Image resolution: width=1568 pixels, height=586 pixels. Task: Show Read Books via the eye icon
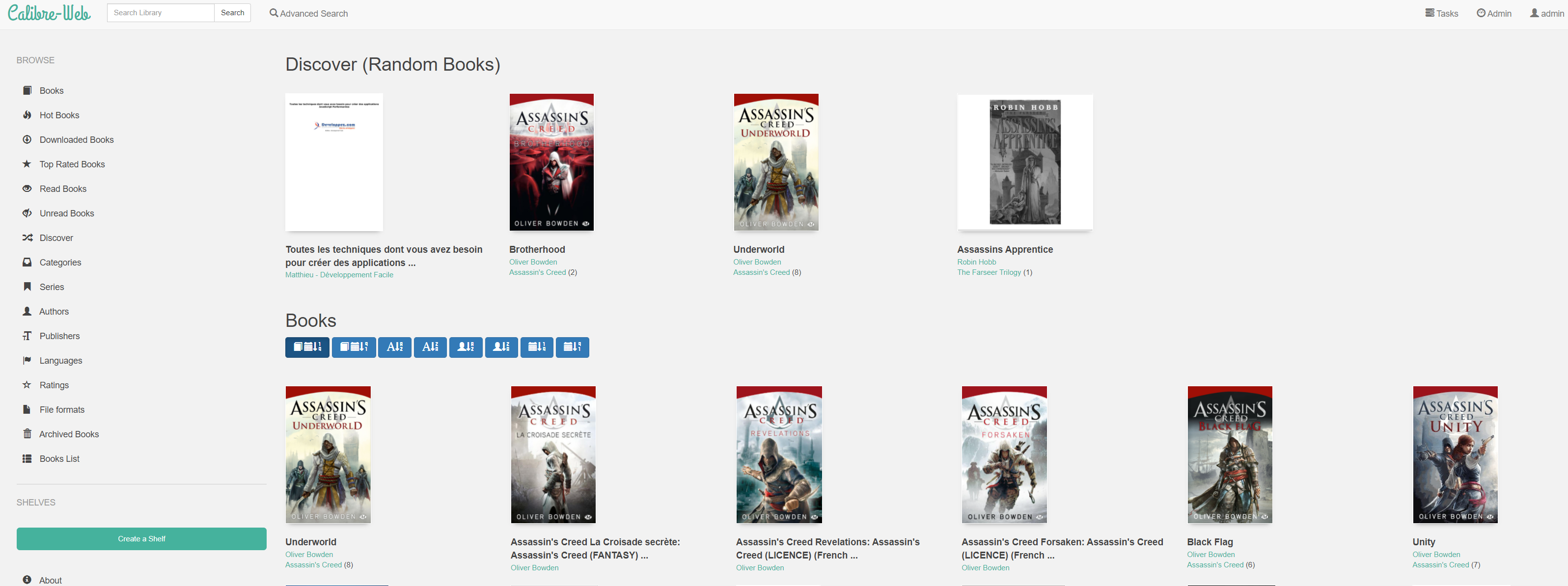pyautogui.click(x=27, y=188)
